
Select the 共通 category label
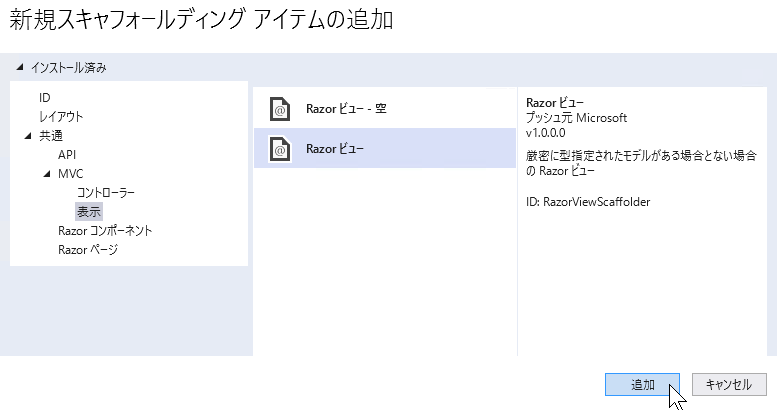click(51, 135)
